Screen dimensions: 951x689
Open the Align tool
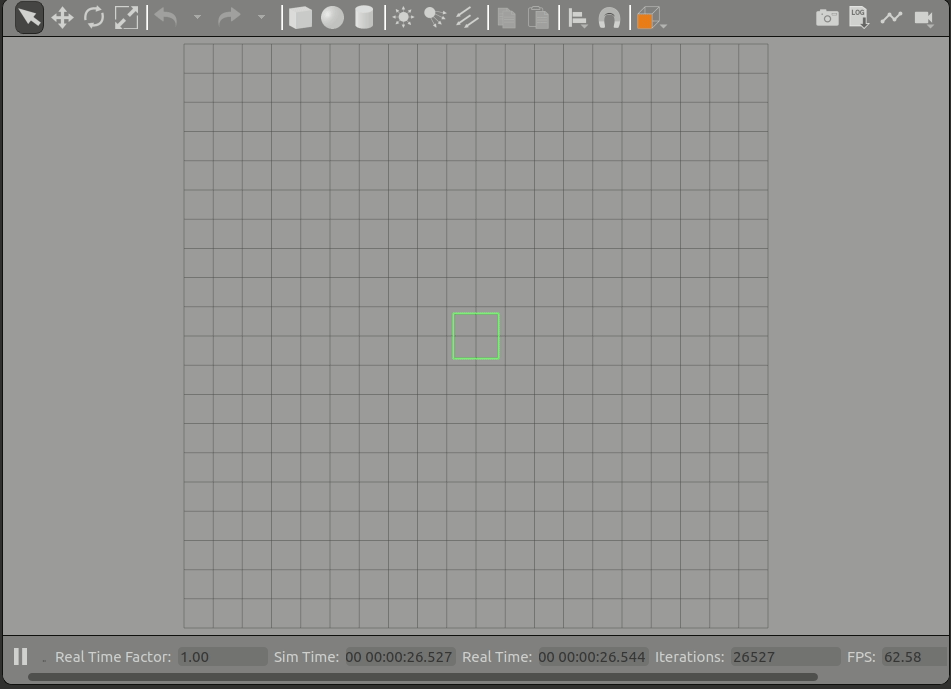pos(577,18)
